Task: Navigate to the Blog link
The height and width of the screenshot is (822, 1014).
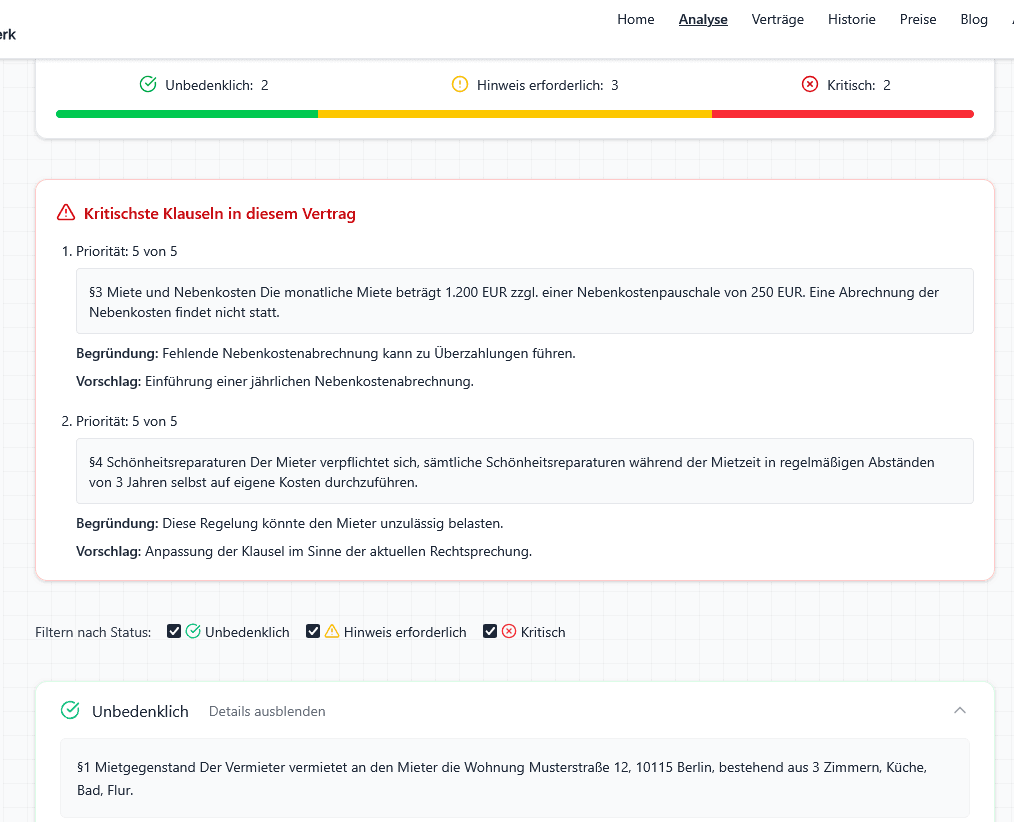Action: (973, 20)
